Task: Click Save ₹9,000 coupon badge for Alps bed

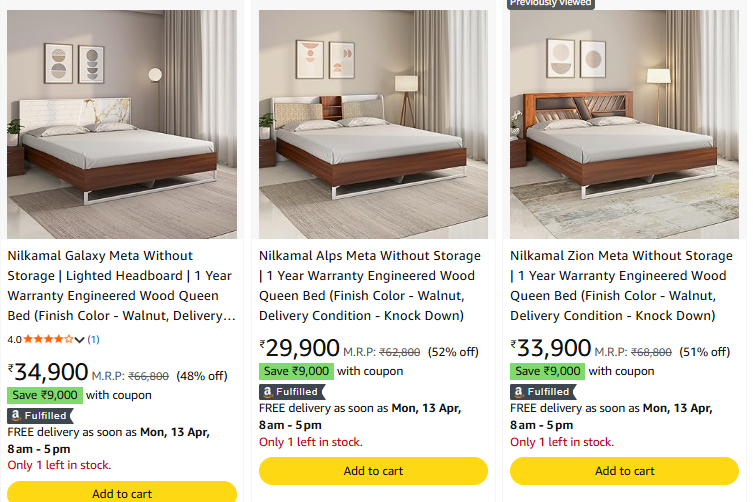Action: coord(297,371)
